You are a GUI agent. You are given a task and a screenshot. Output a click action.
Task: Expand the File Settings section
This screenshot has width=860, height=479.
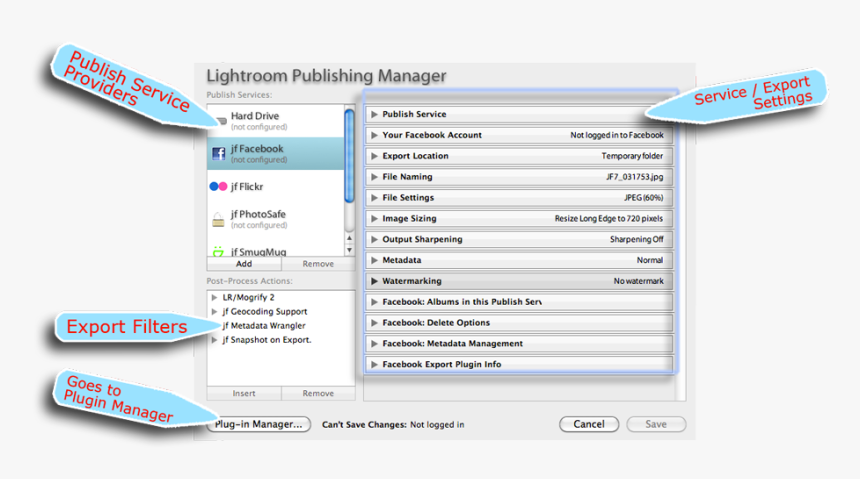coord(374,198)
